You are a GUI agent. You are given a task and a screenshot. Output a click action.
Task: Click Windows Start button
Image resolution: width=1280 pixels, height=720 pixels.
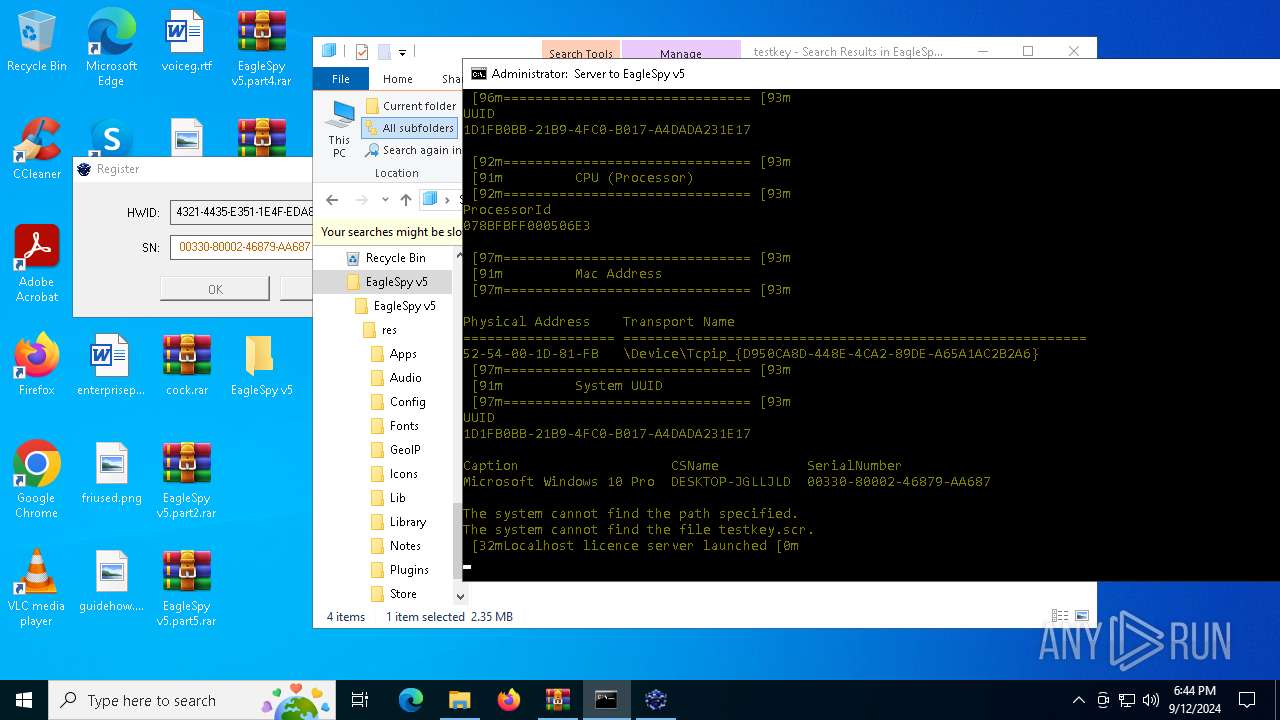24,700
